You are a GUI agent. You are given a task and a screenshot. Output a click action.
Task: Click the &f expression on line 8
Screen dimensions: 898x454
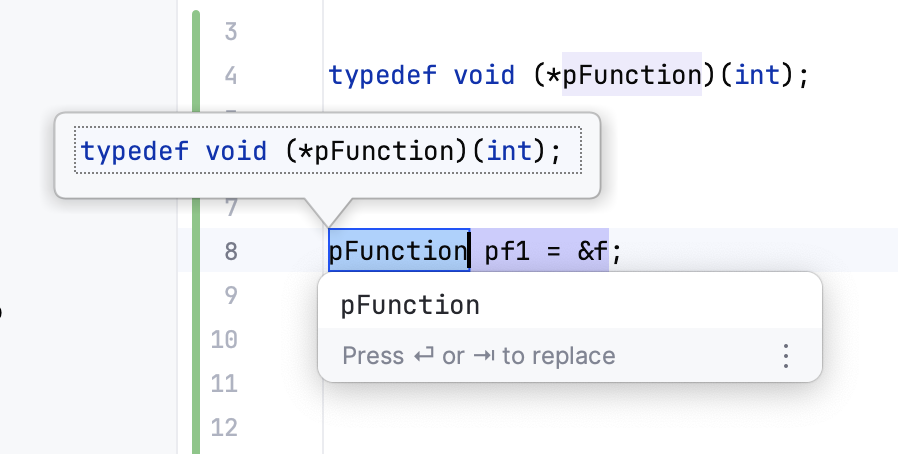593,250
